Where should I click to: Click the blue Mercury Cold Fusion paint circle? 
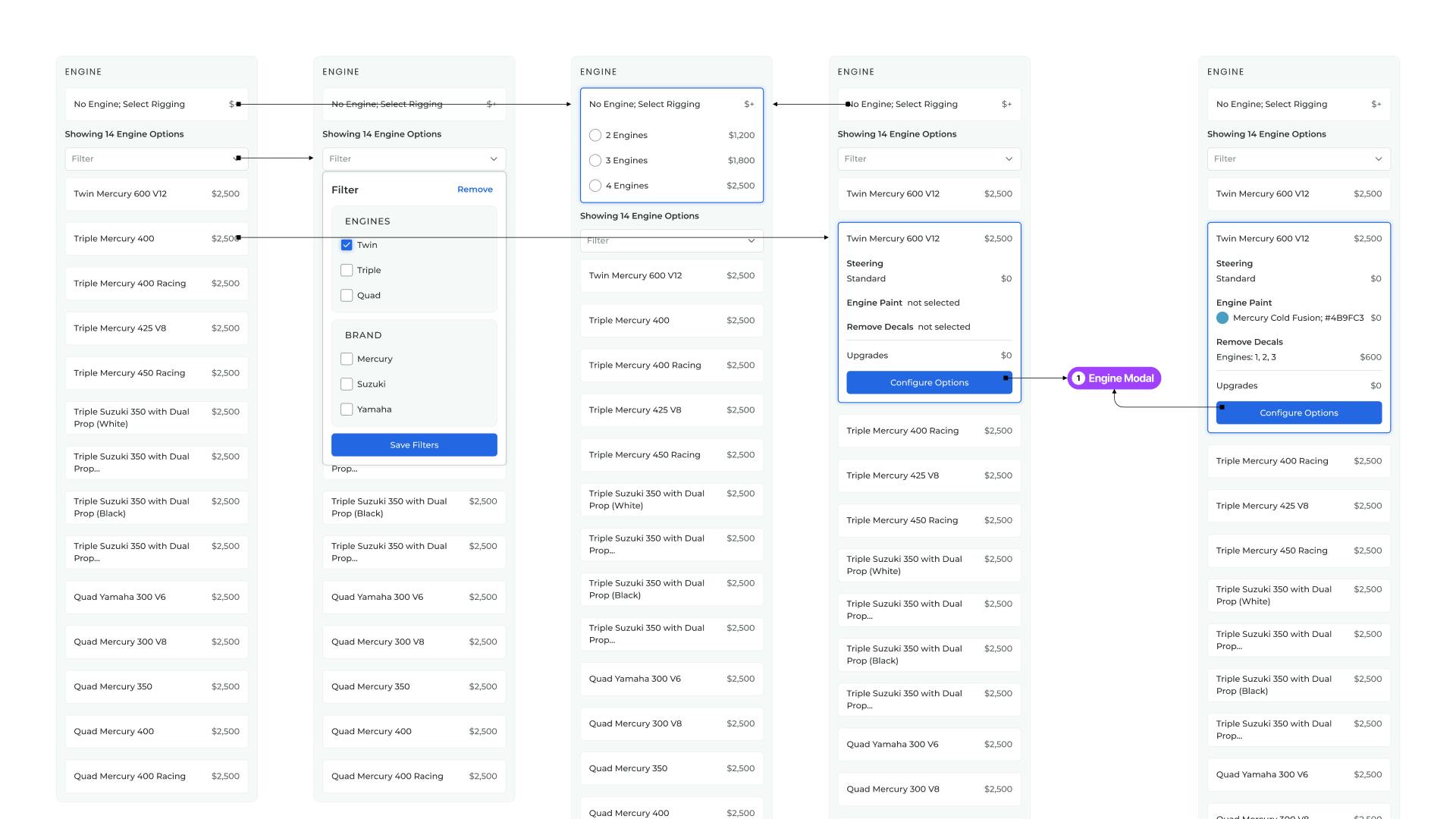(1222, 318)
